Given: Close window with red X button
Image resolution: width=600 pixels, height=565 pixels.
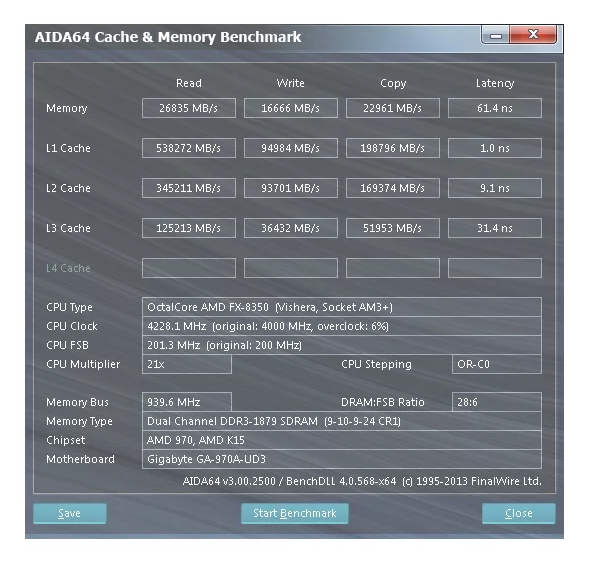Looking at the screenshot, I should [x=533, y=35].
